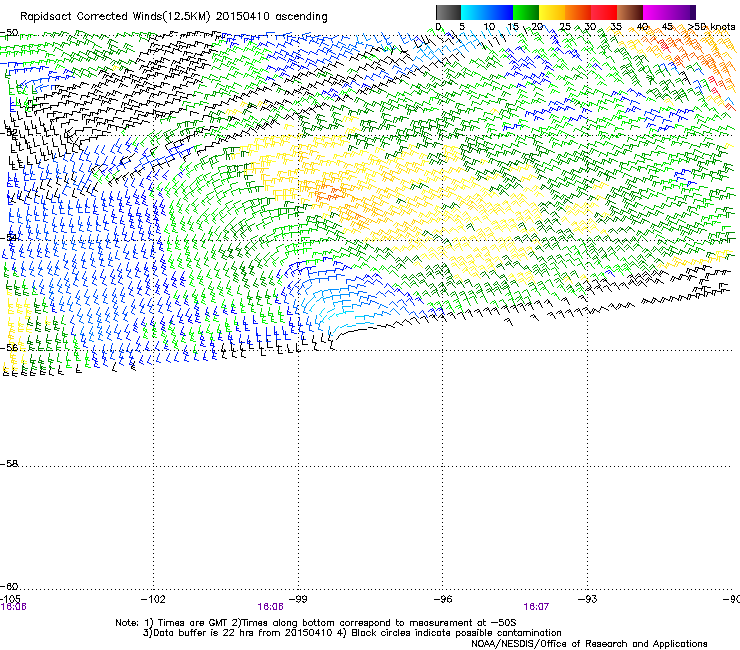Click the '-58' latitude axis label
Screen dimensions: 740x650
point(9,464)
